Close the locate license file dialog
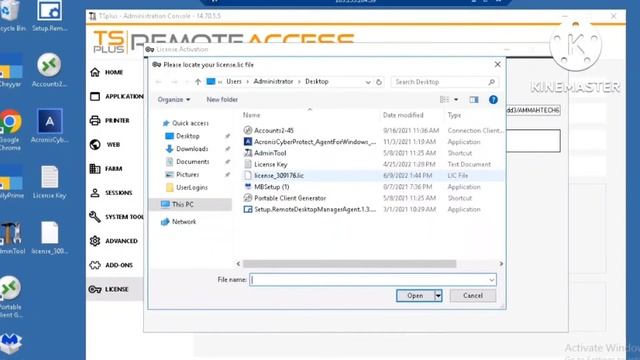This screenshot has width=640, height=360. coord(497,64)
